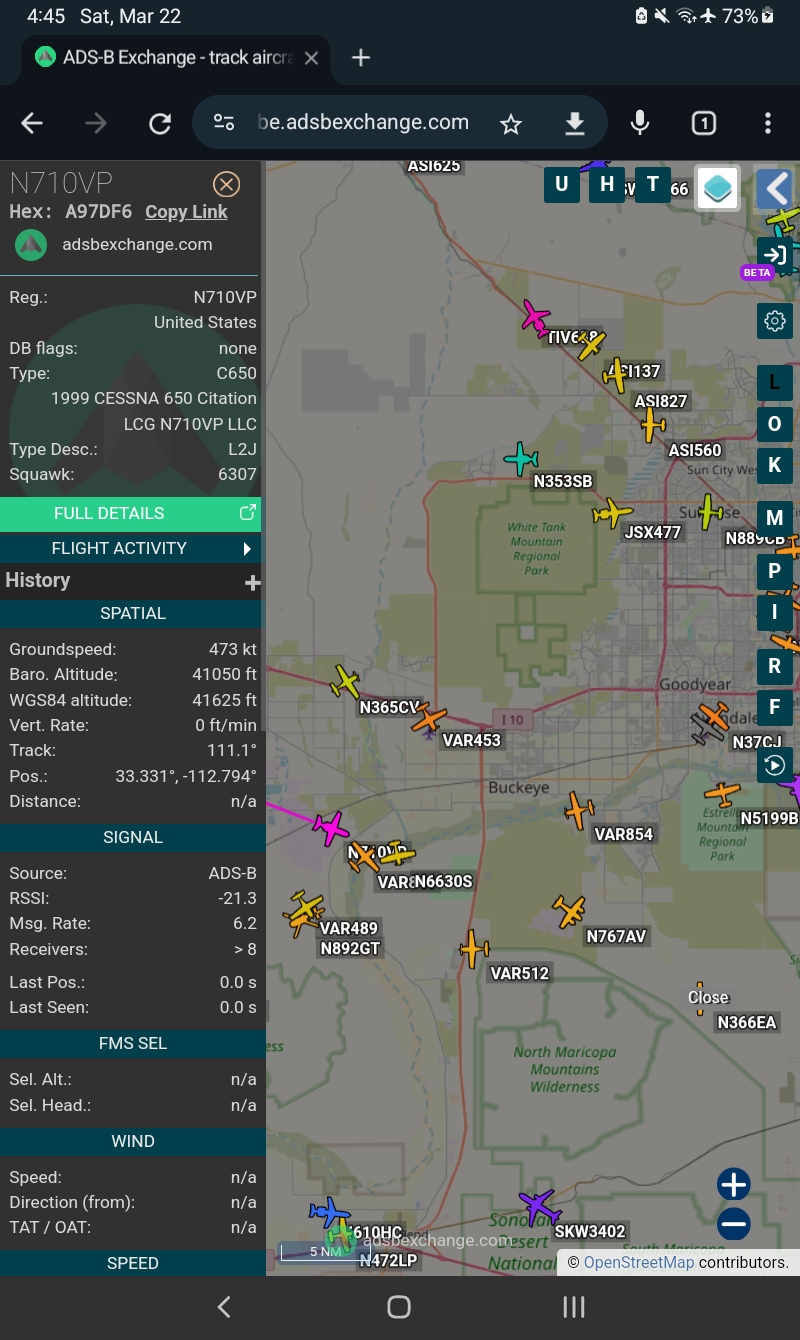The image size is (800, 1340).
Task: Toggle the O map option button
Action: coord(775,424)
